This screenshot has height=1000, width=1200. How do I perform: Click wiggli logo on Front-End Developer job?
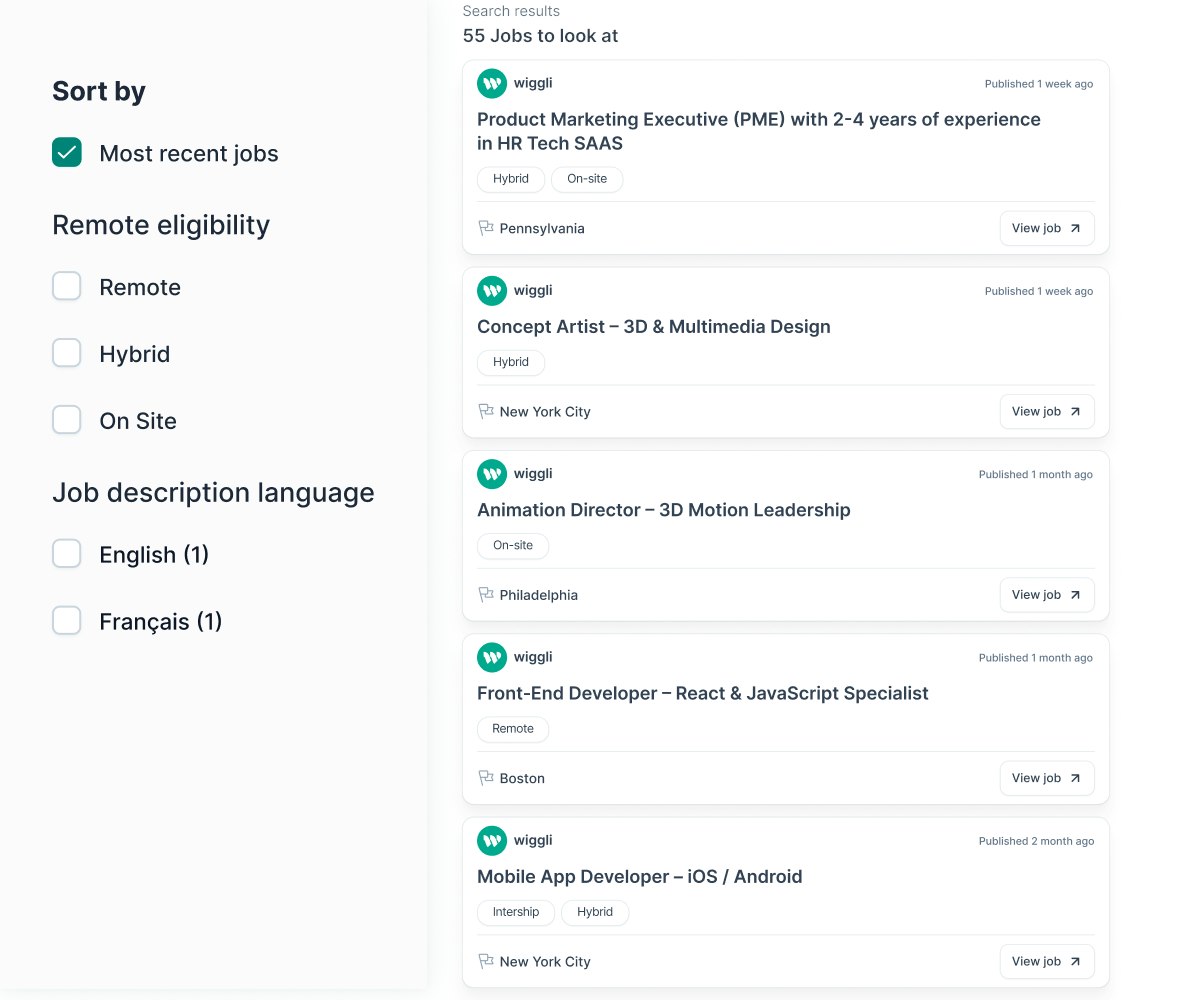click(492, 657)
